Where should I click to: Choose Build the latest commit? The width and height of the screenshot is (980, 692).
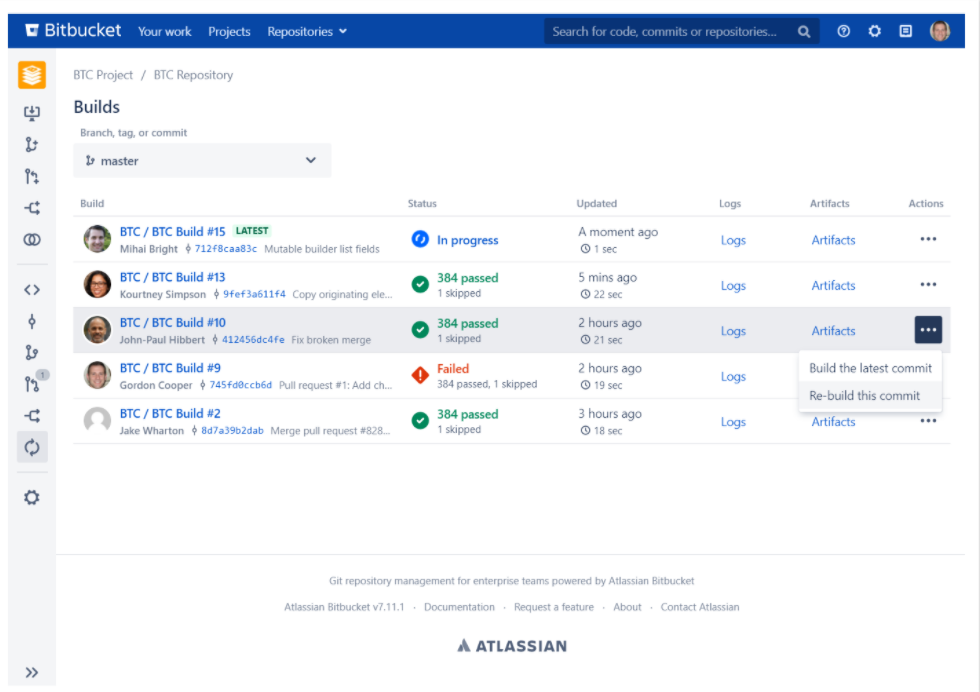pos(870,368)
